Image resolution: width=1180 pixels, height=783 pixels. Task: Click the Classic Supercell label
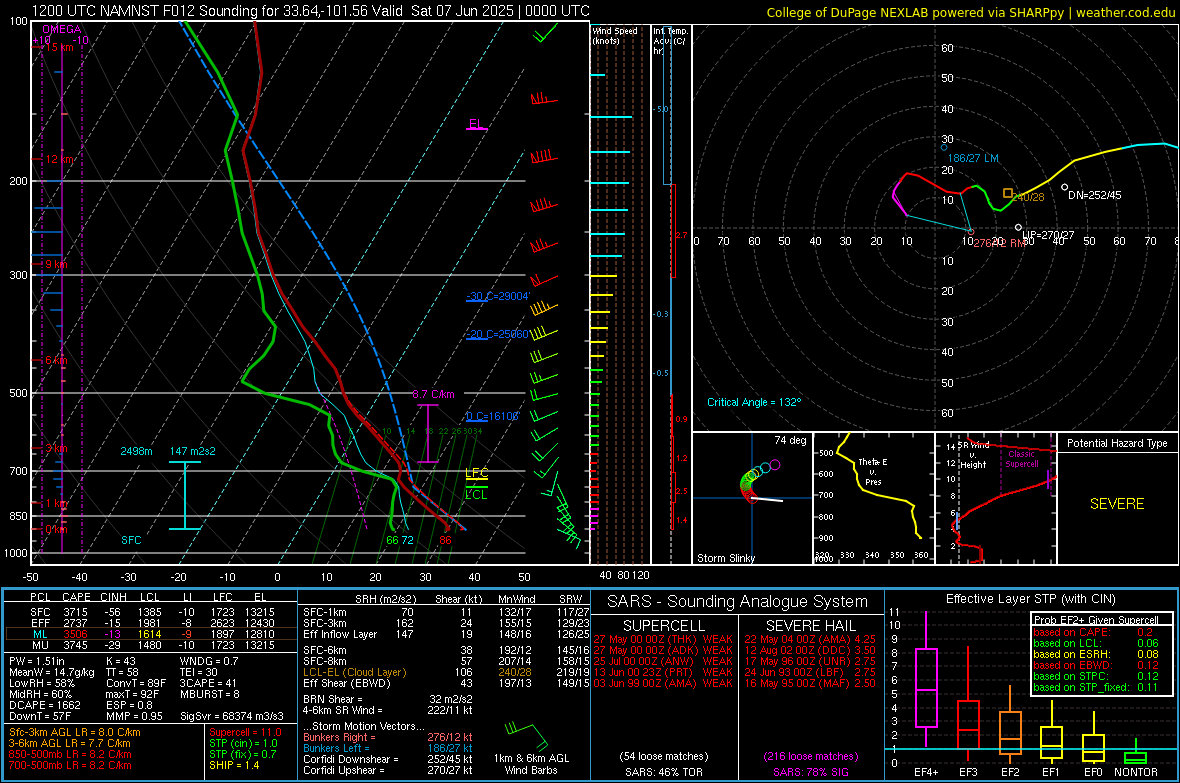(1022, 459)
